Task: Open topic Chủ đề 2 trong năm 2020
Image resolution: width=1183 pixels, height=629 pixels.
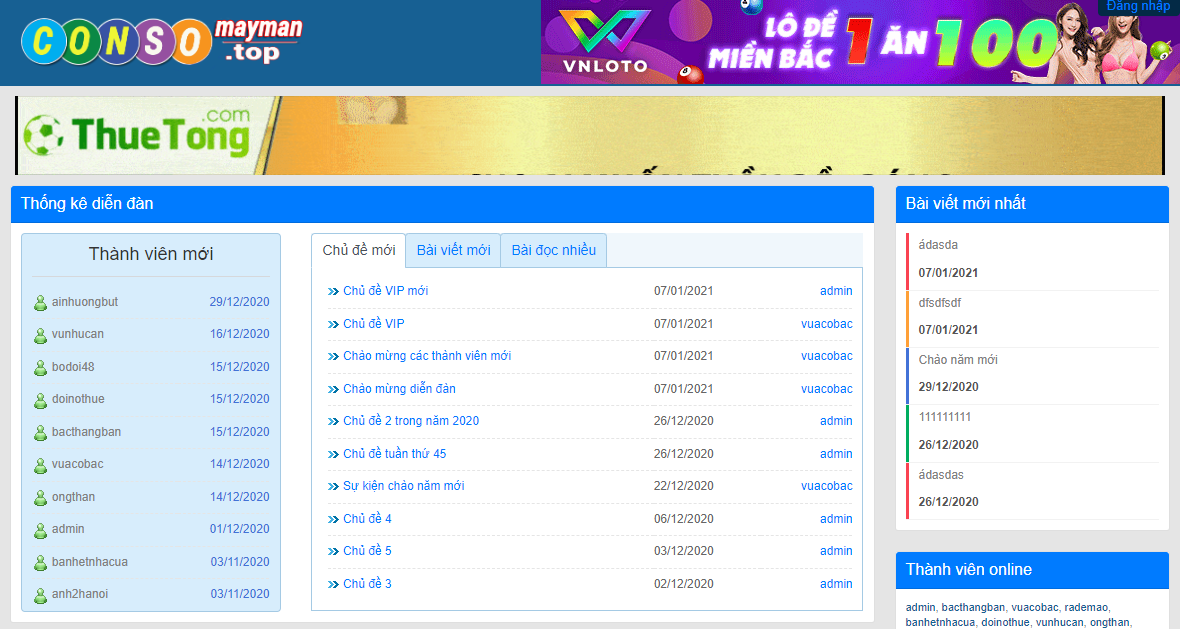Action: (410, 421)
